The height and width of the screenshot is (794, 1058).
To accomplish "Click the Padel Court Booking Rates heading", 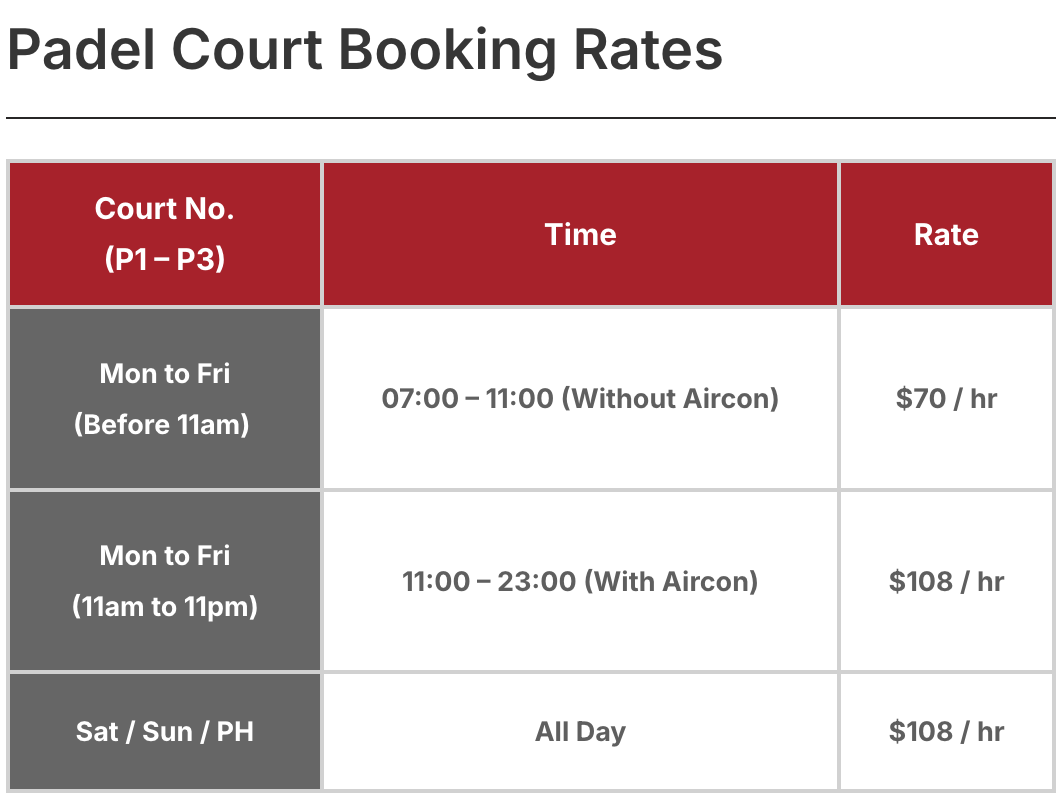I will pyautogui.click(x=365, y=50).
